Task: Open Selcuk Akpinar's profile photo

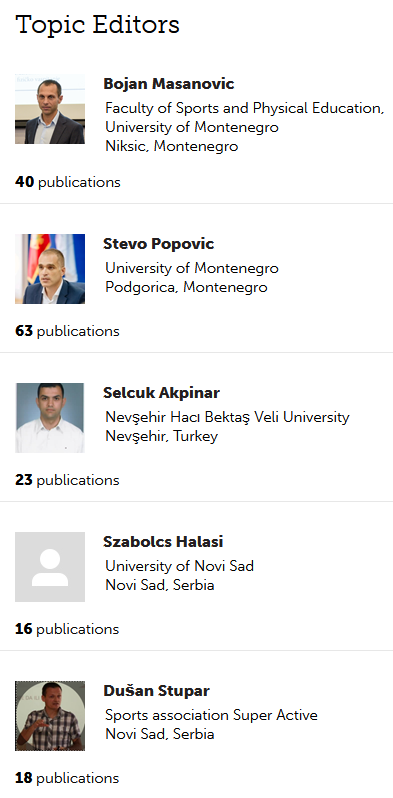Action: pos(50,418)
